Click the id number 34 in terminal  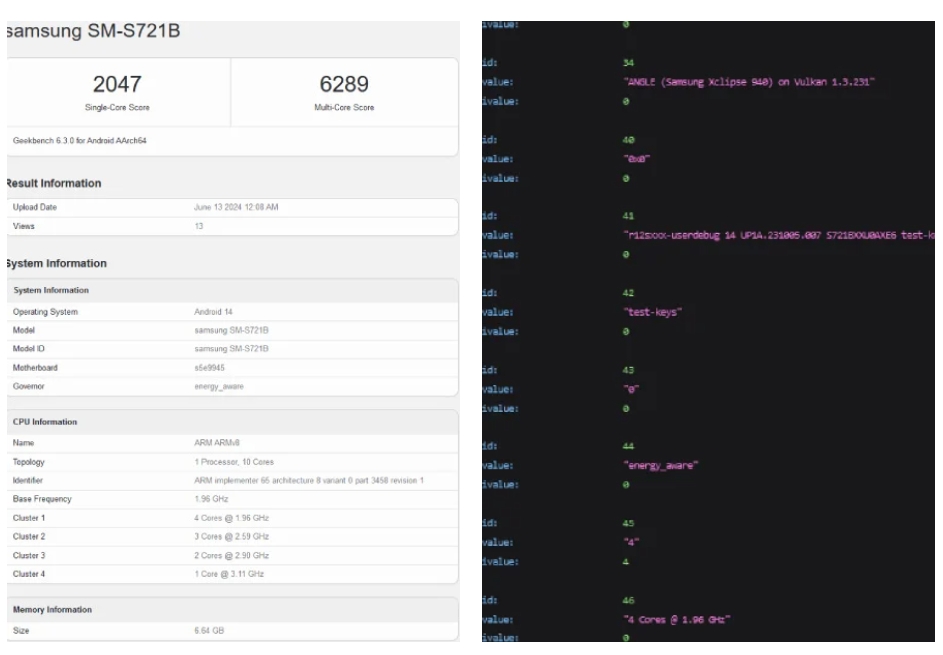point(628,63)
